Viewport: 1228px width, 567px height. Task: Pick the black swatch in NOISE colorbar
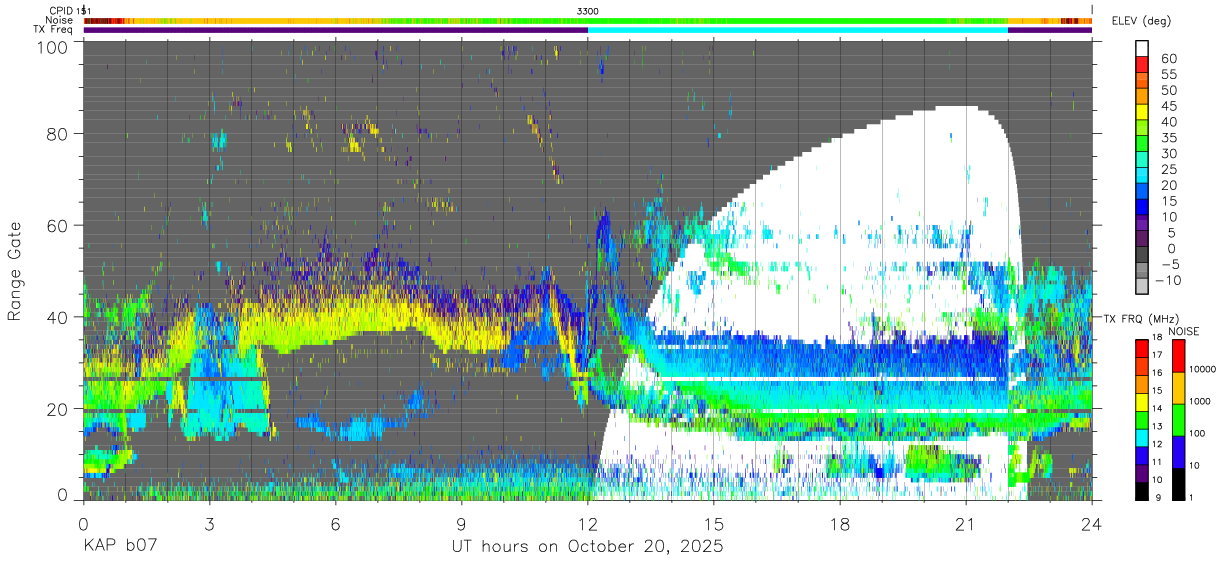point(1180,484)
